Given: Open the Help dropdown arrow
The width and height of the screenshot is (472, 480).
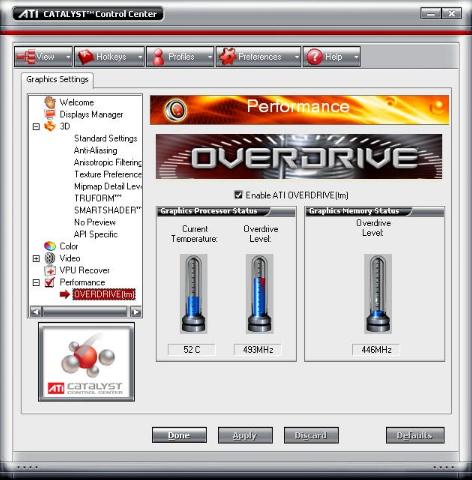Looking at the screenshot, I should coord(356,57).
